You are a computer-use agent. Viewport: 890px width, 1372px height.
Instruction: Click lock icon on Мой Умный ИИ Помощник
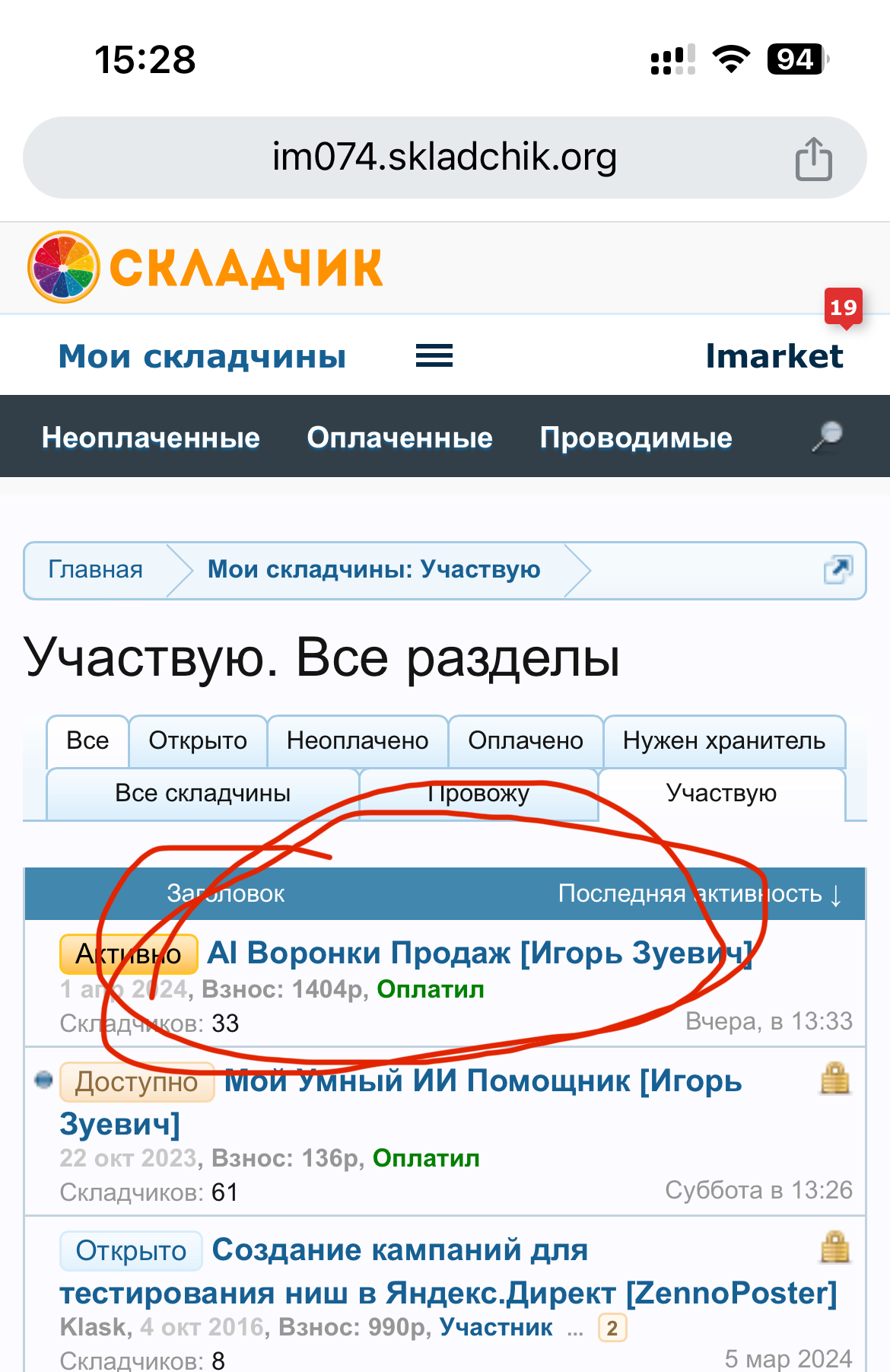(834, 1079)
